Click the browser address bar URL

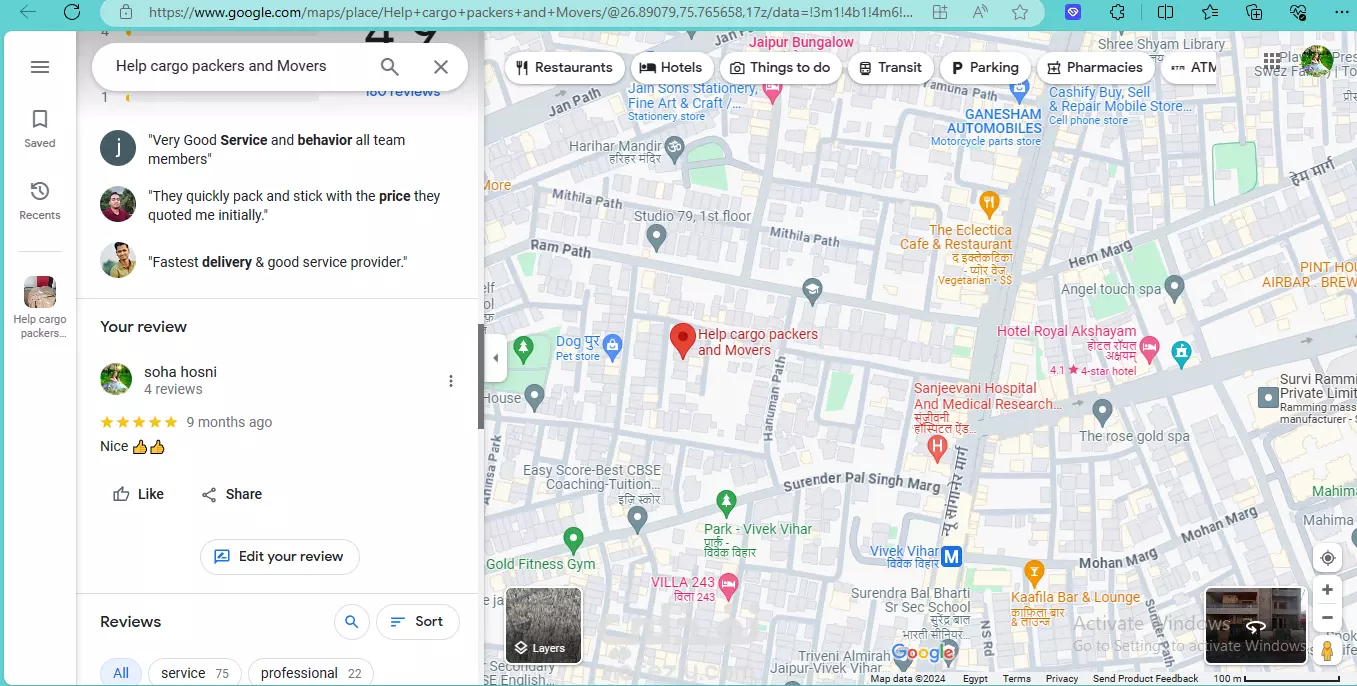click(x=530, y=13)
